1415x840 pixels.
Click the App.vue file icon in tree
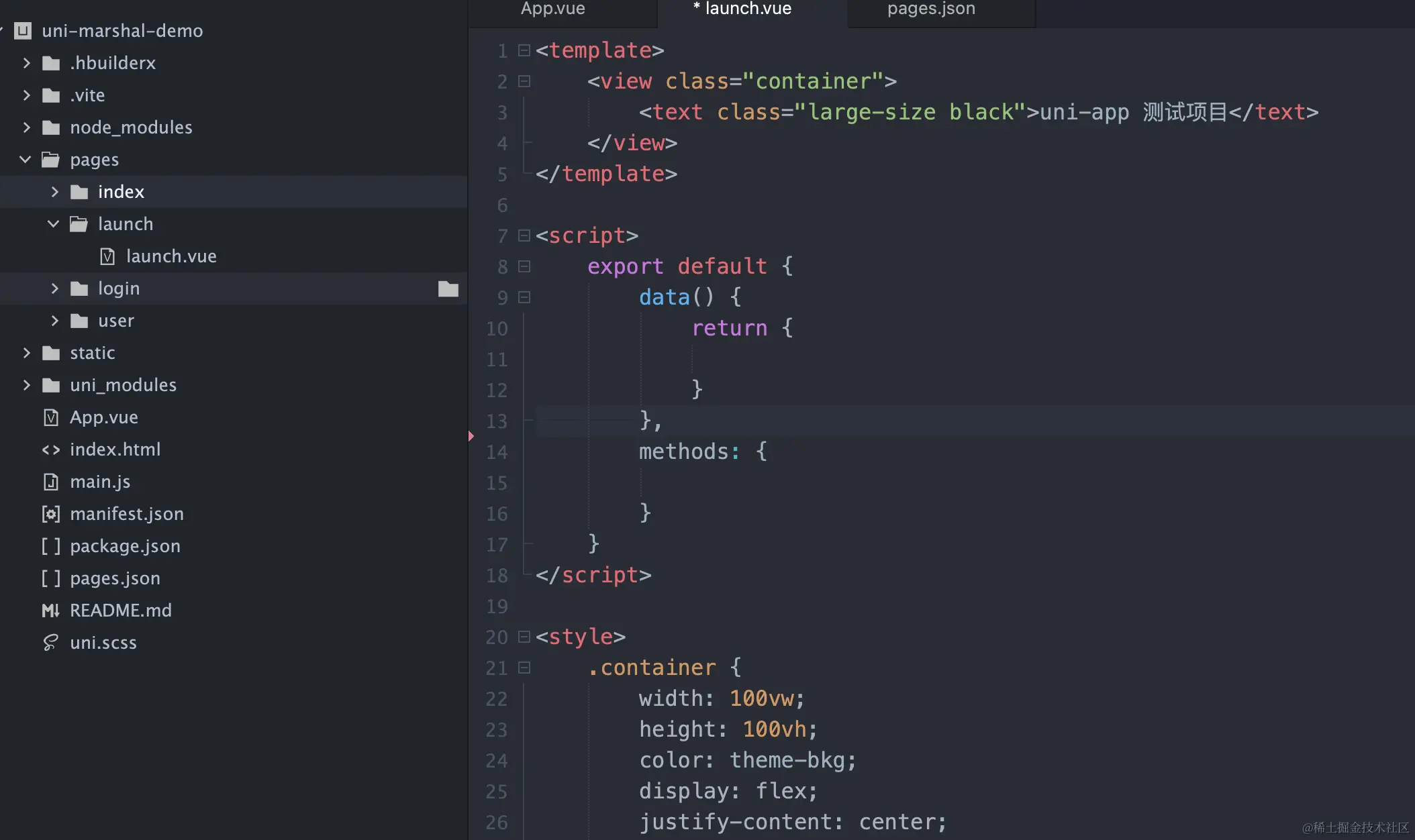pyautogui.click(x=51, y=417)
